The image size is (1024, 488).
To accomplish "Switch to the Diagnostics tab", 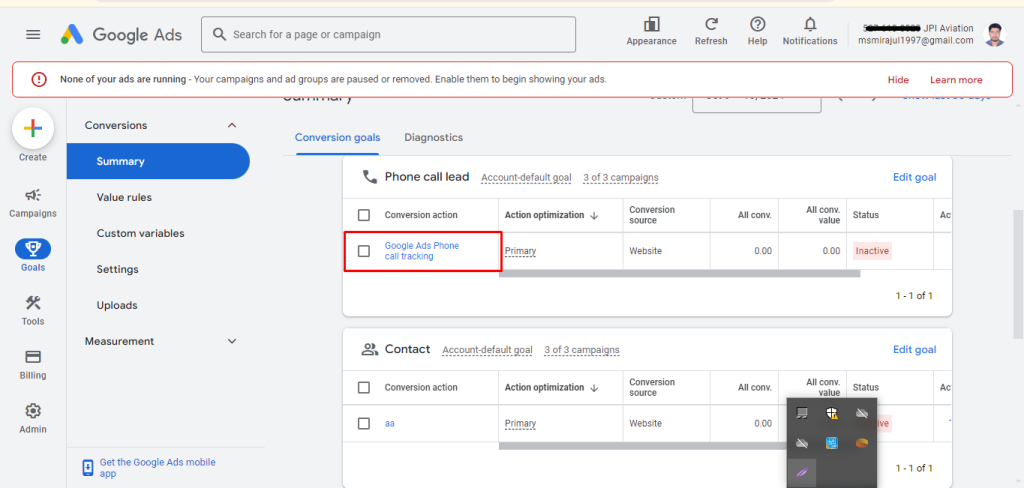I will click(433, 137).
